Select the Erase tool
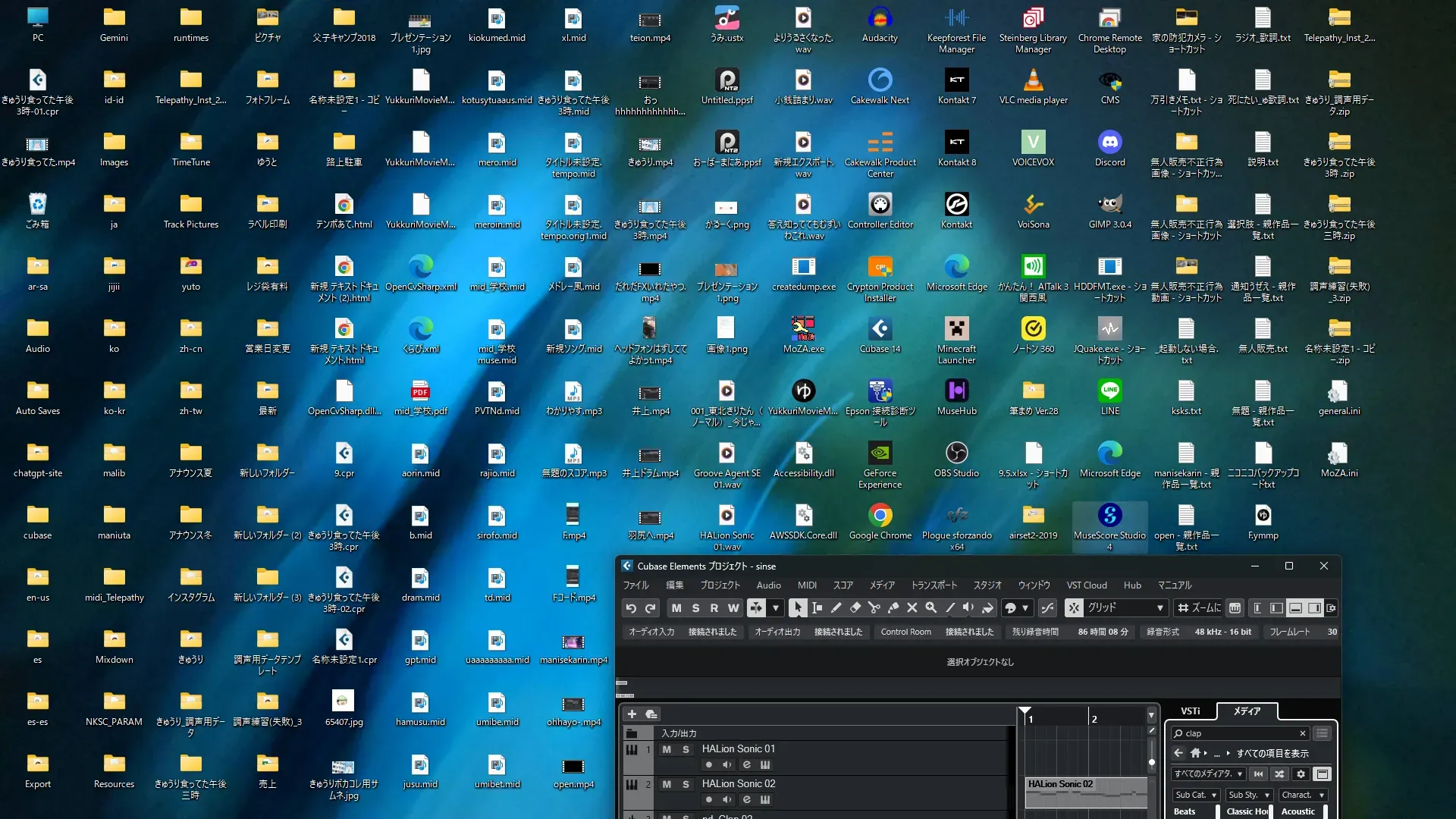 [x=855, y=608]
